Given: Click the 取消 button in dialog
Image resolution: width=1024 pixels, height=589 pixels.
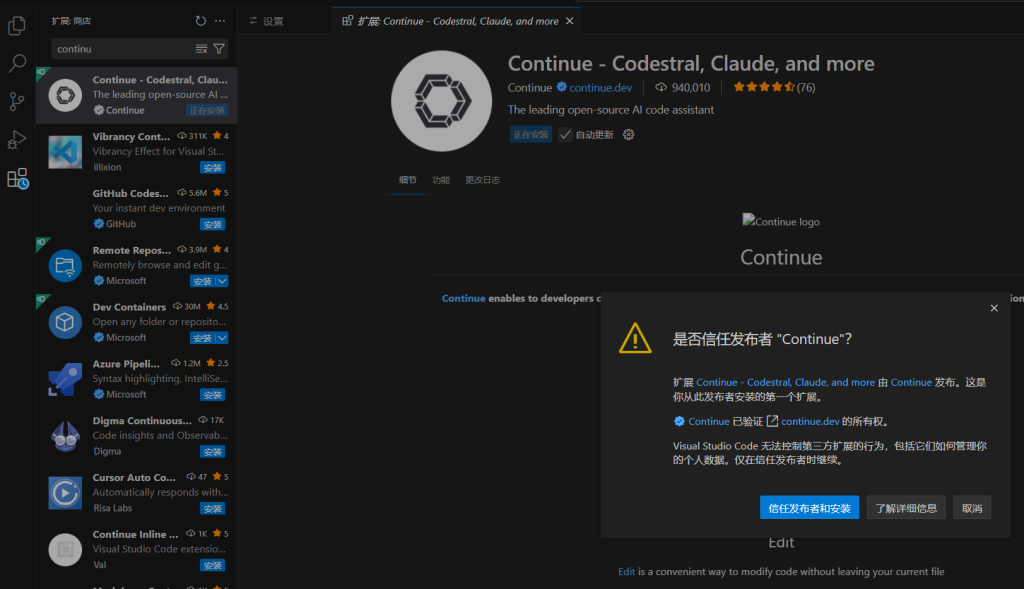Looking at the screenshot, I should (971, 508).
